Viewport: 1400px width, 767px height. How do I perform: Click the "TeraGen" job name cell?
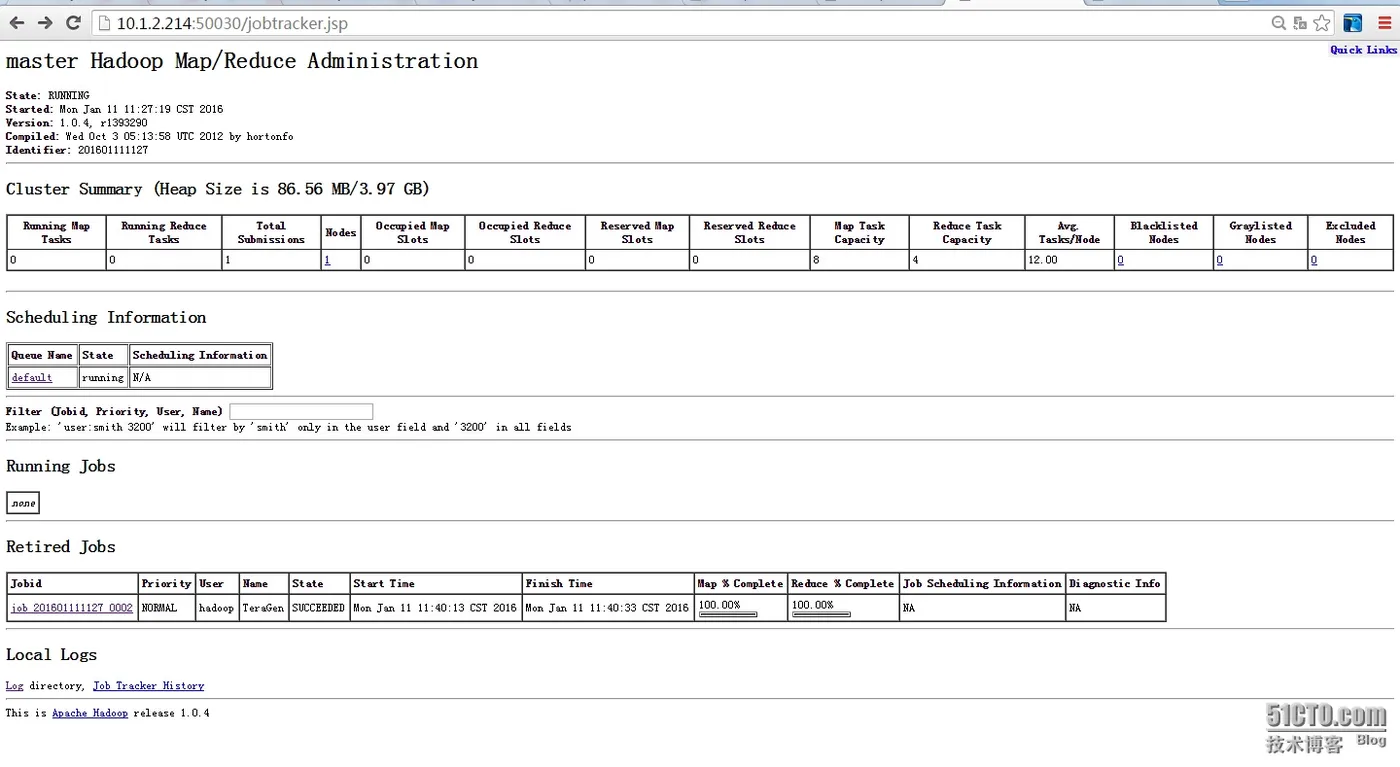pos(263,608)
